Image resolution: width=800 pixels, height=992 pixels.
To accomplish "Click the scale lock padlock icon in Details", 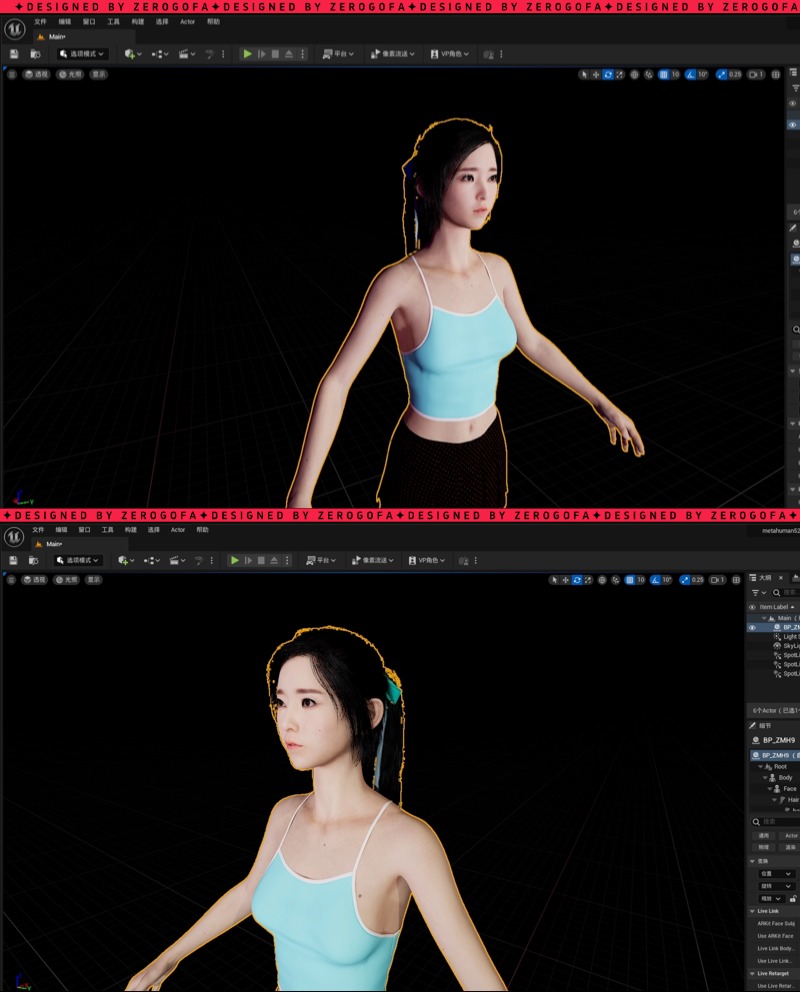I will (793, 899).
